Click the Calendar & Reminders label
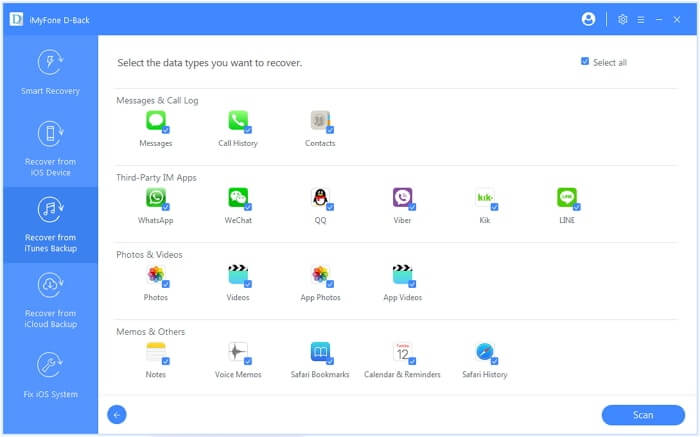 402,375
